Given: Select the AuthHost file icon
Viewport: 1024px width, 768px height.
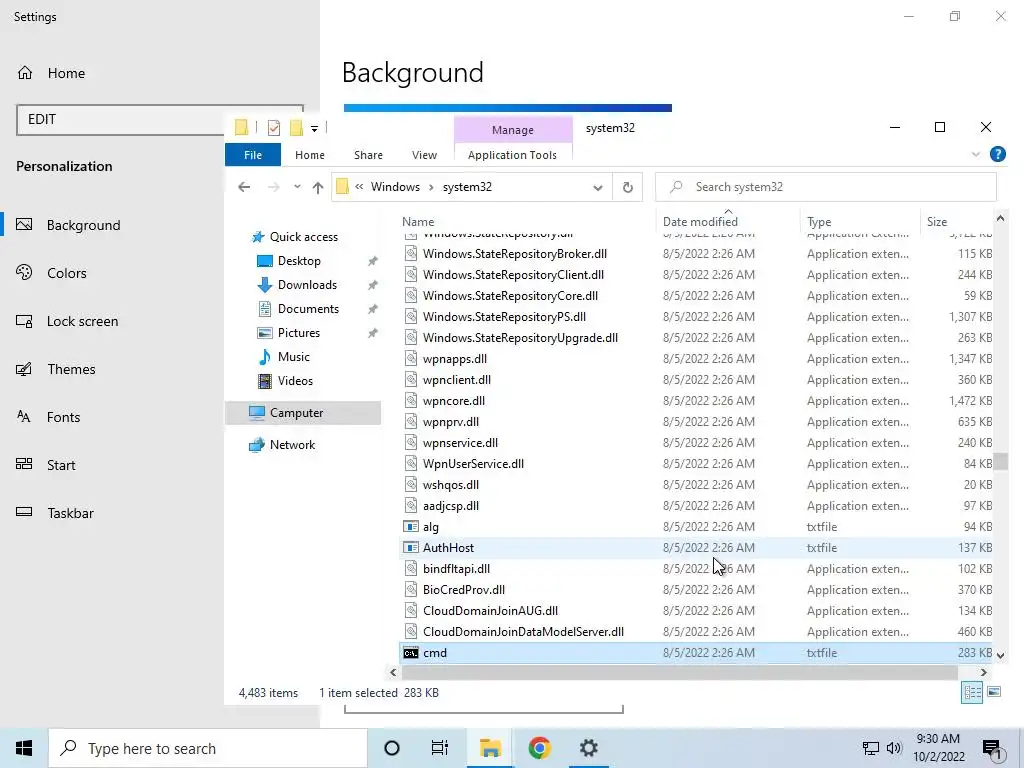Looking at the screenshot, I should (x=411, y=547).
